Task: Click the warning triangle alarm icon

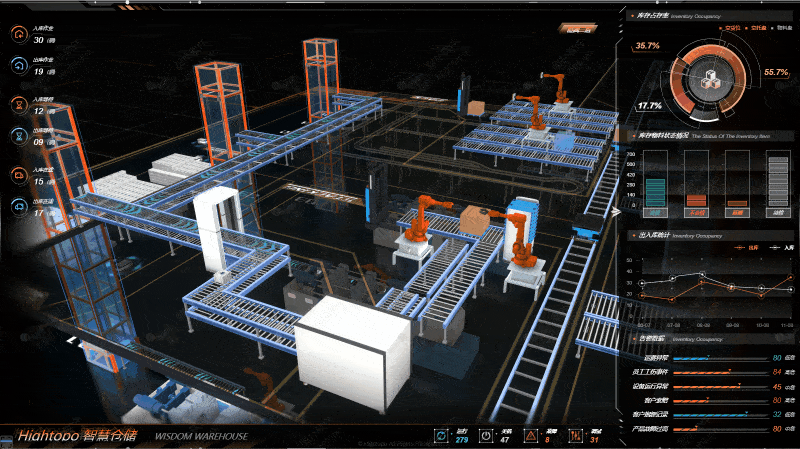Action: click(531, 436)
